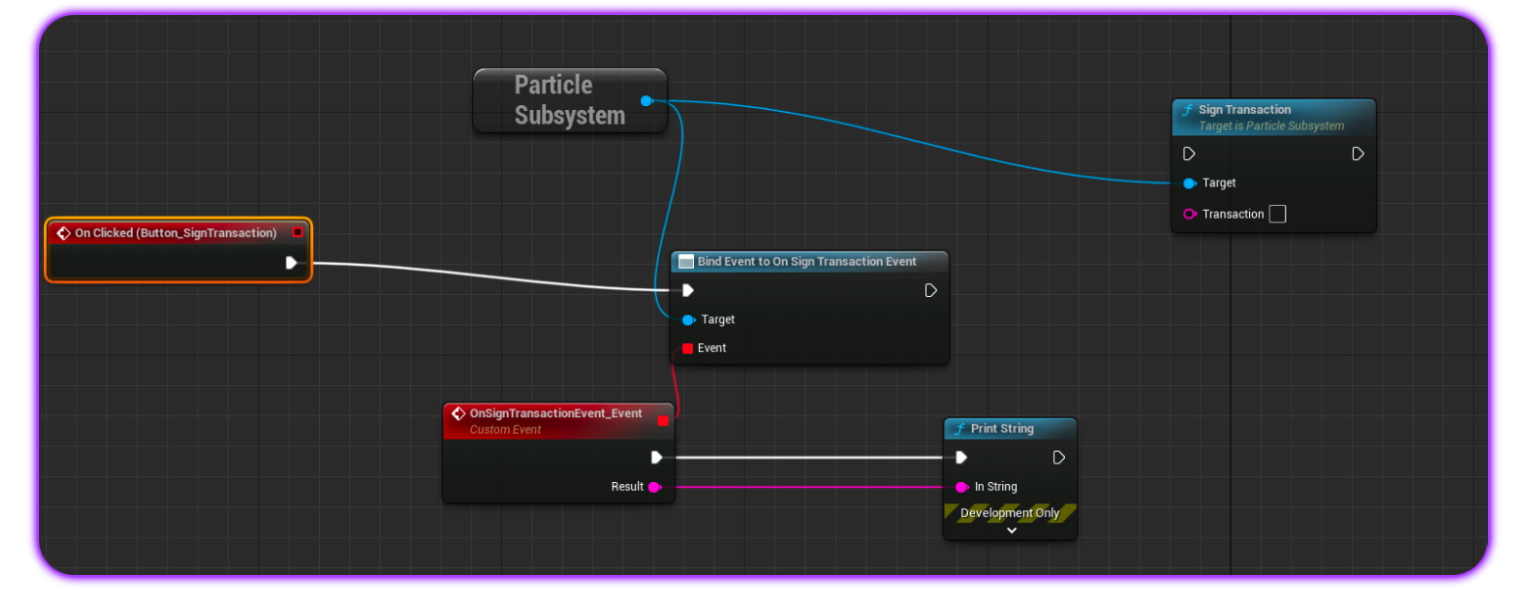Click the event icon on OnSignTransactionEvent_Event node

(x=458, y=413)
